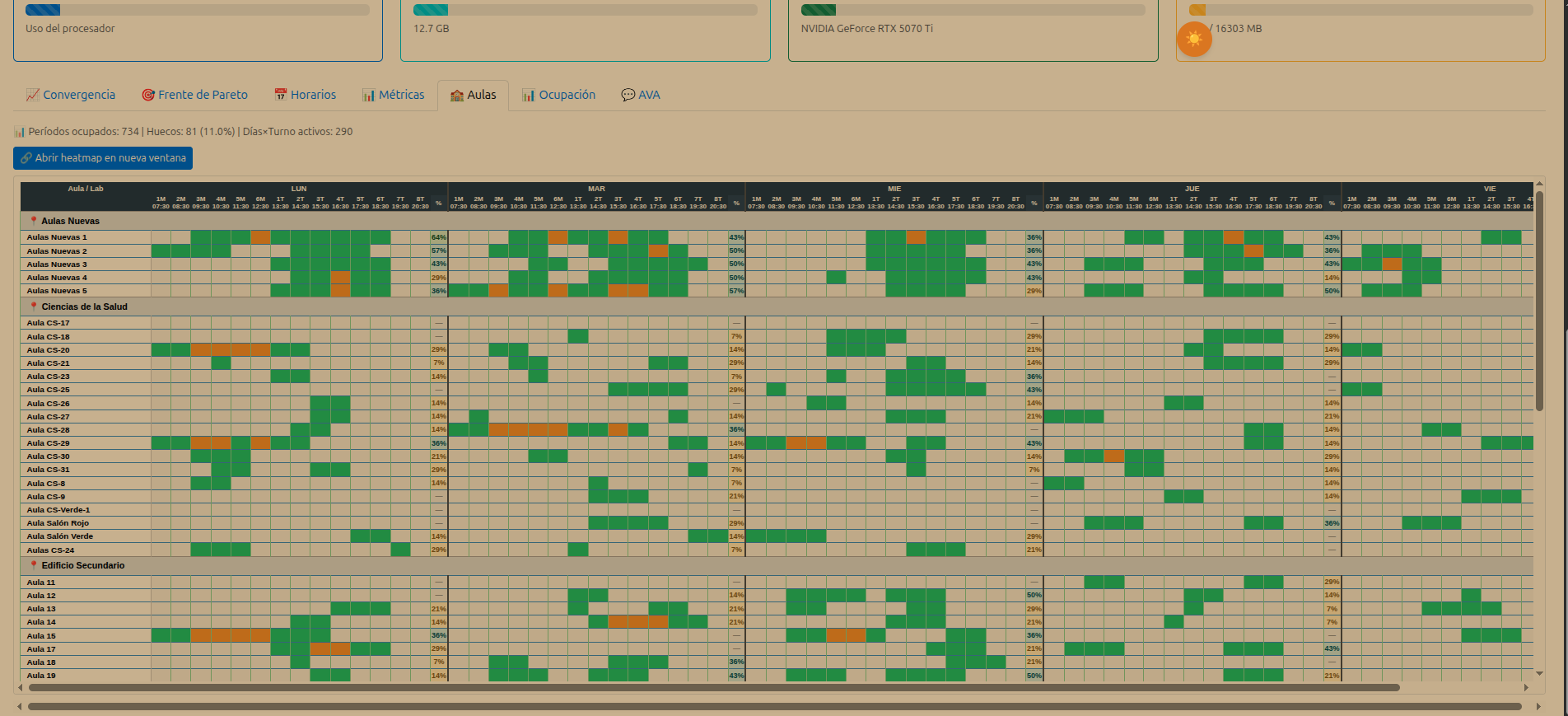Screen dimensions: 1568x716
Task: Click Abrir heatmap en nueva ventana button
Action: coord(103,158)
